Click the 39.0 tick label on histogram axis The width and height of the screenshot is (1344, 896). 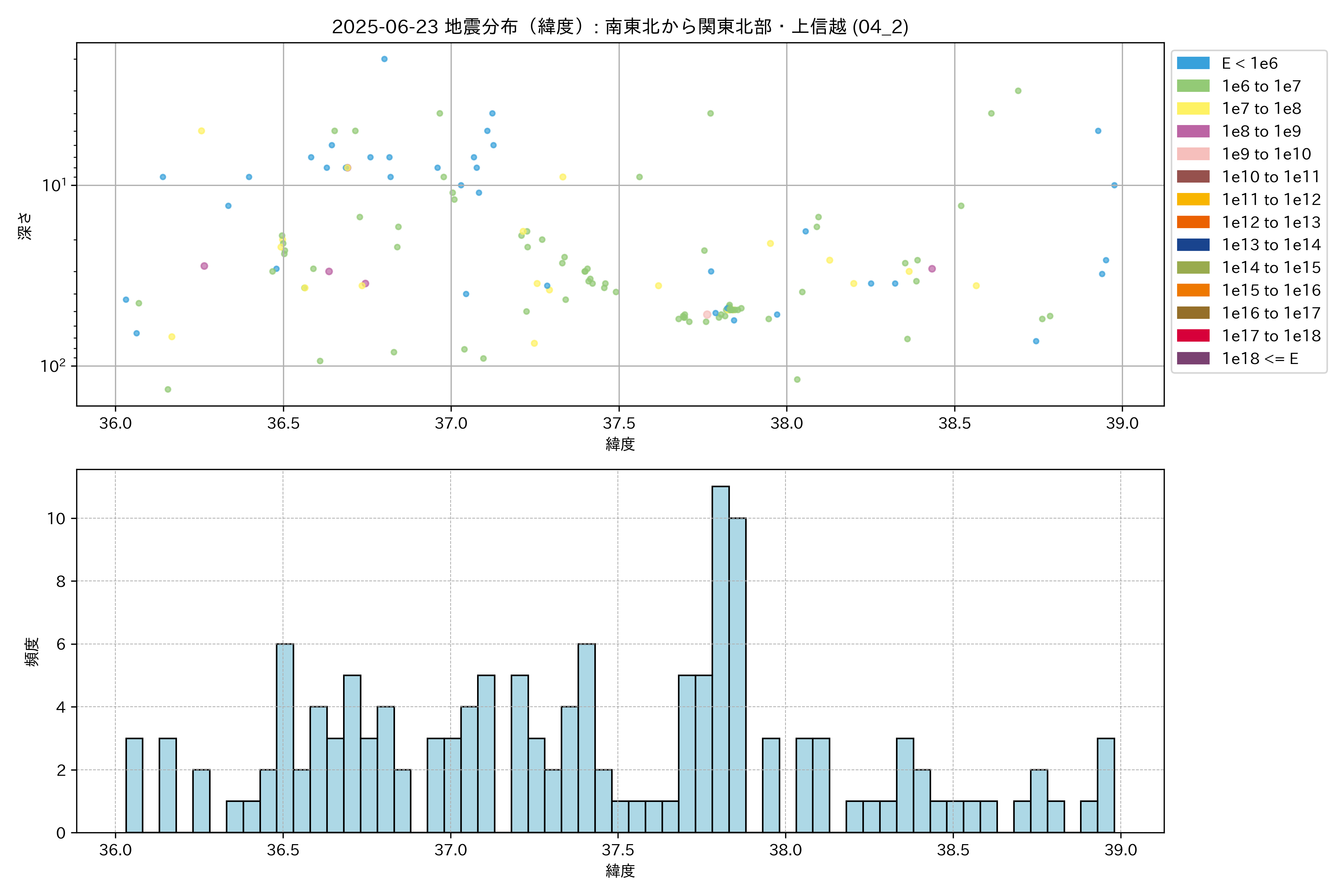tap(1121, 850)
